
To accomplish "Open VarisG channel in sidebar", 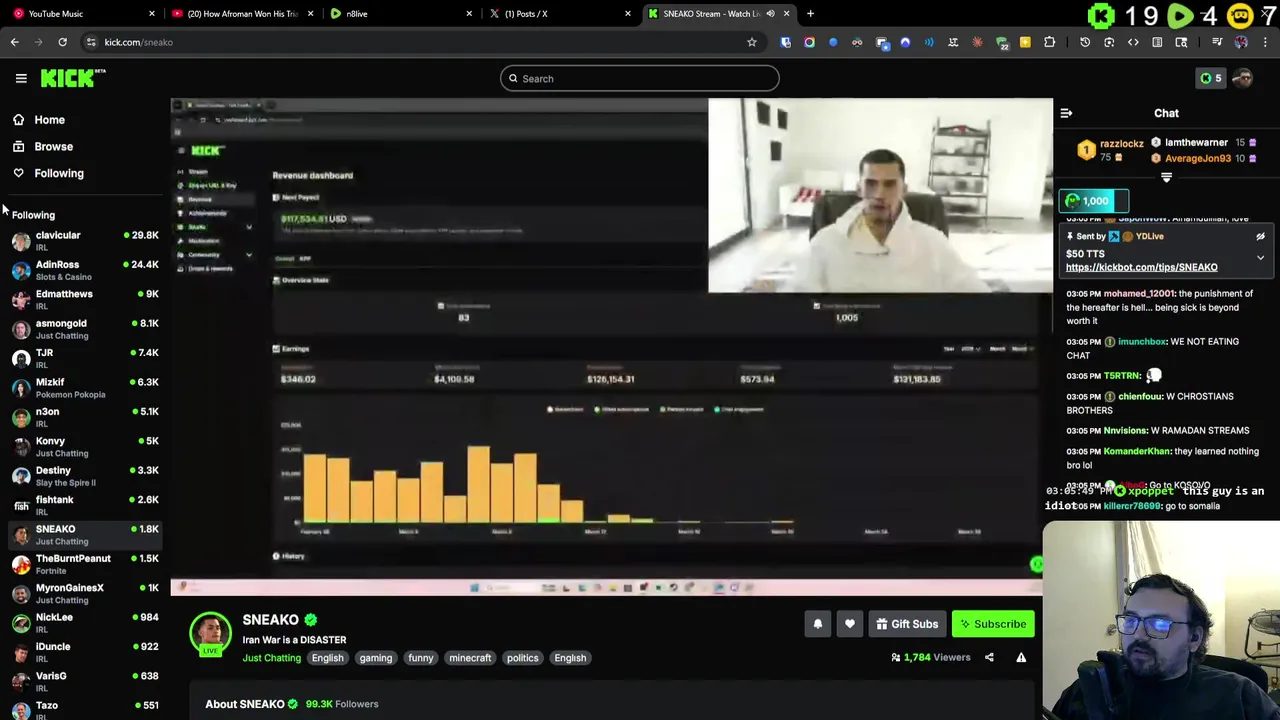I will click(x=85, y=681).
